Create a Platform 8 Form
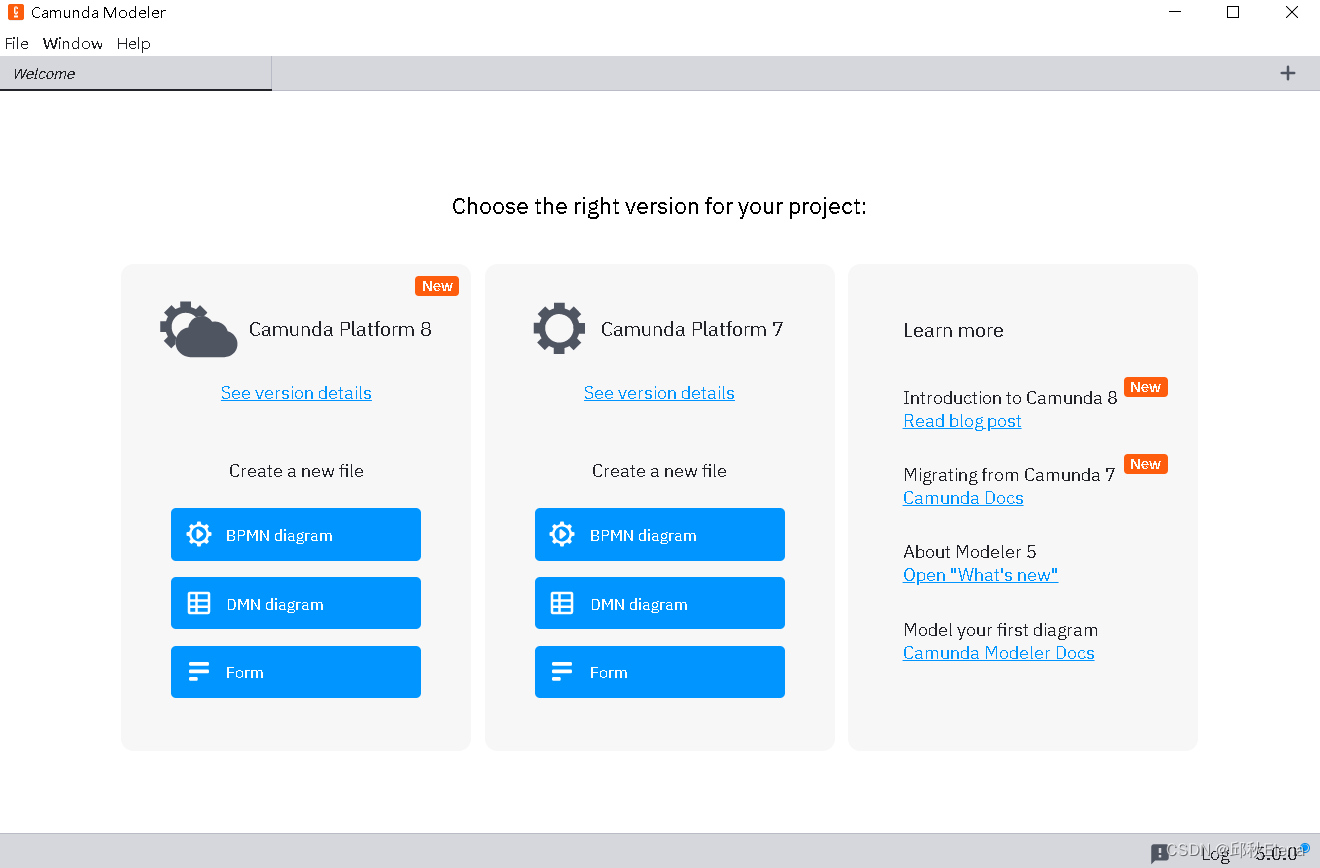Screen dimensions: 1320x868 pyautogui.click(x=296, y=672)
